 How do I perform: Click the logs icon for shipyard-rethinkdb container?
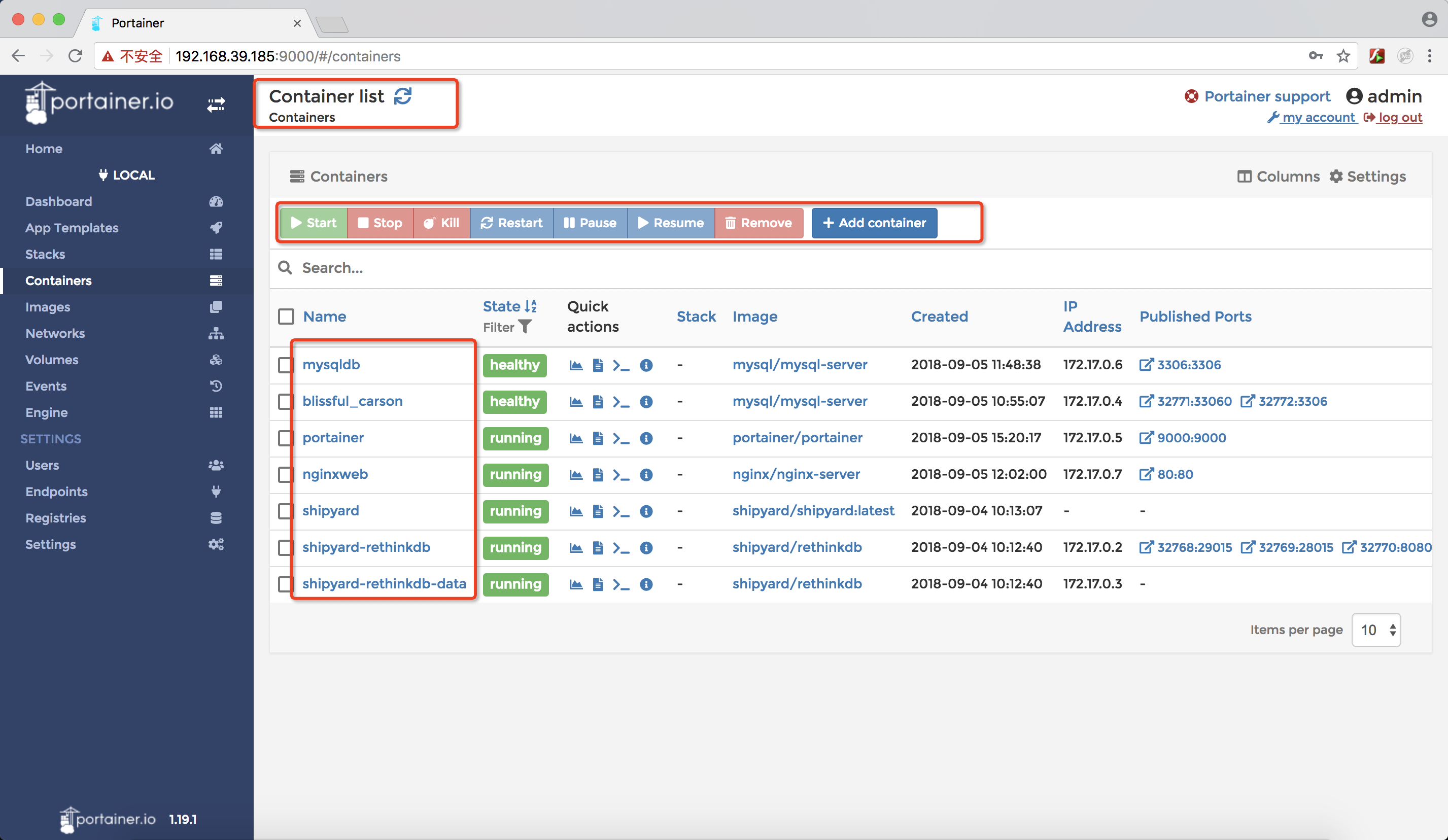(x=598, y=547)
